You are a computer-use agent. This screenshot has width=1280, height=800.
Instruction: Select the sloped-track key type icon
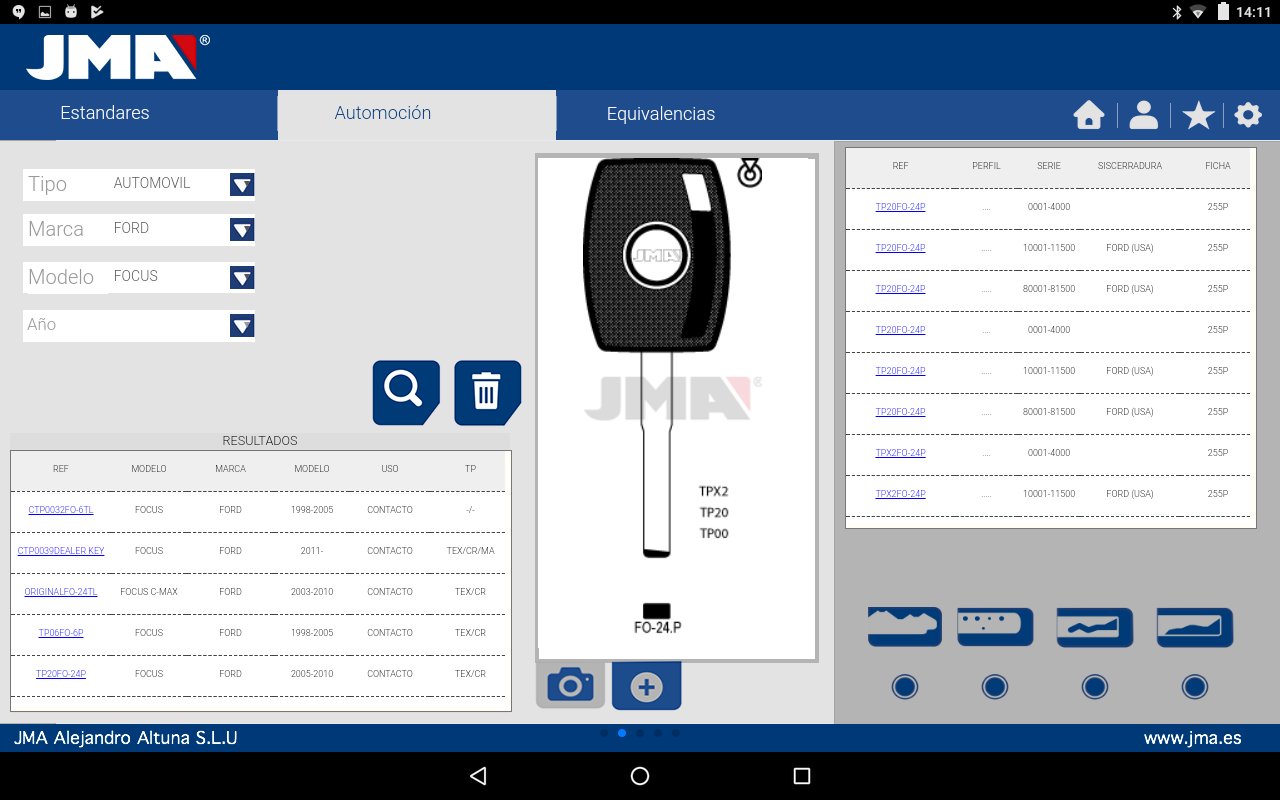(x=1195, y=627)
